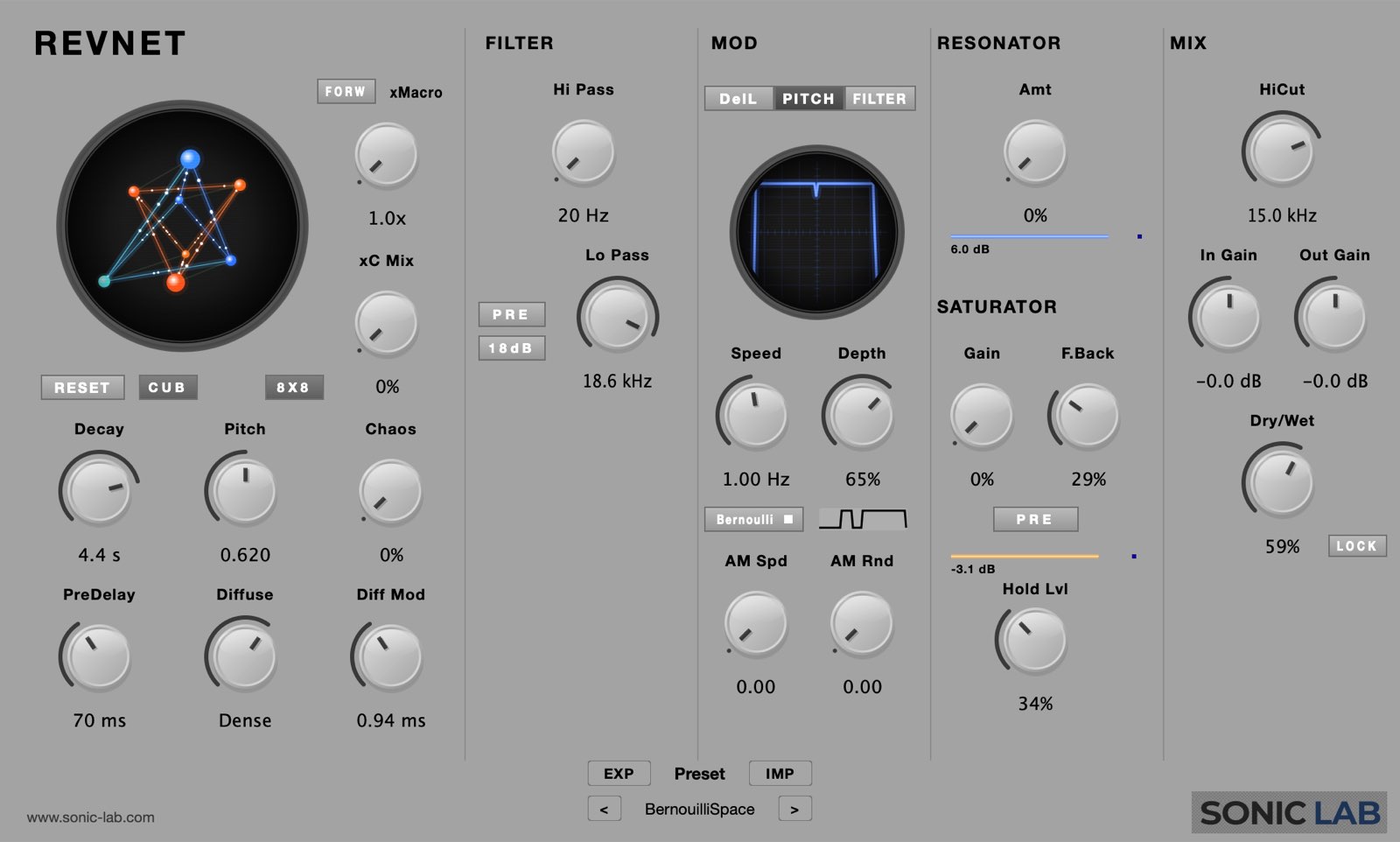Click the 29% F.Back value
The image size is (1400, 842).
tap(1088, 480)
